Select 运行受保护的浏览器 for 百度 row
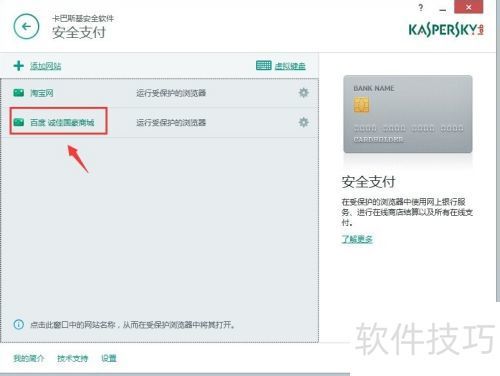Screen dimensions: 500x376 click(171, 122)
